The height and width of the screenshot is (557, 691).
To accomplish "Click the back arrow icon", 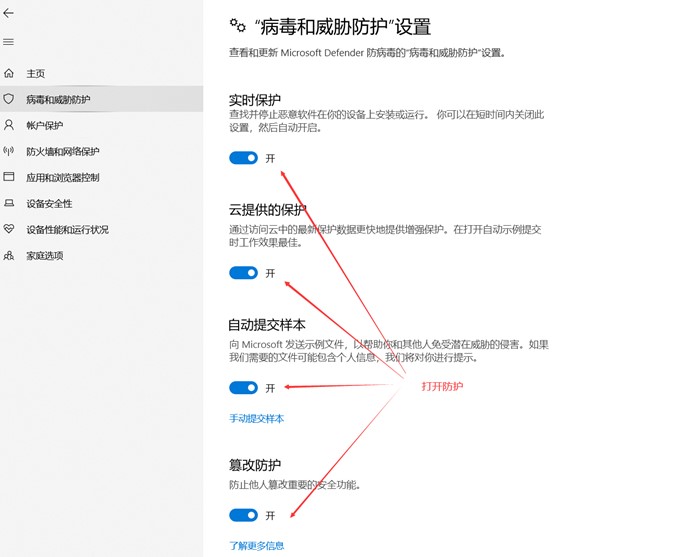I will point(9,14).
